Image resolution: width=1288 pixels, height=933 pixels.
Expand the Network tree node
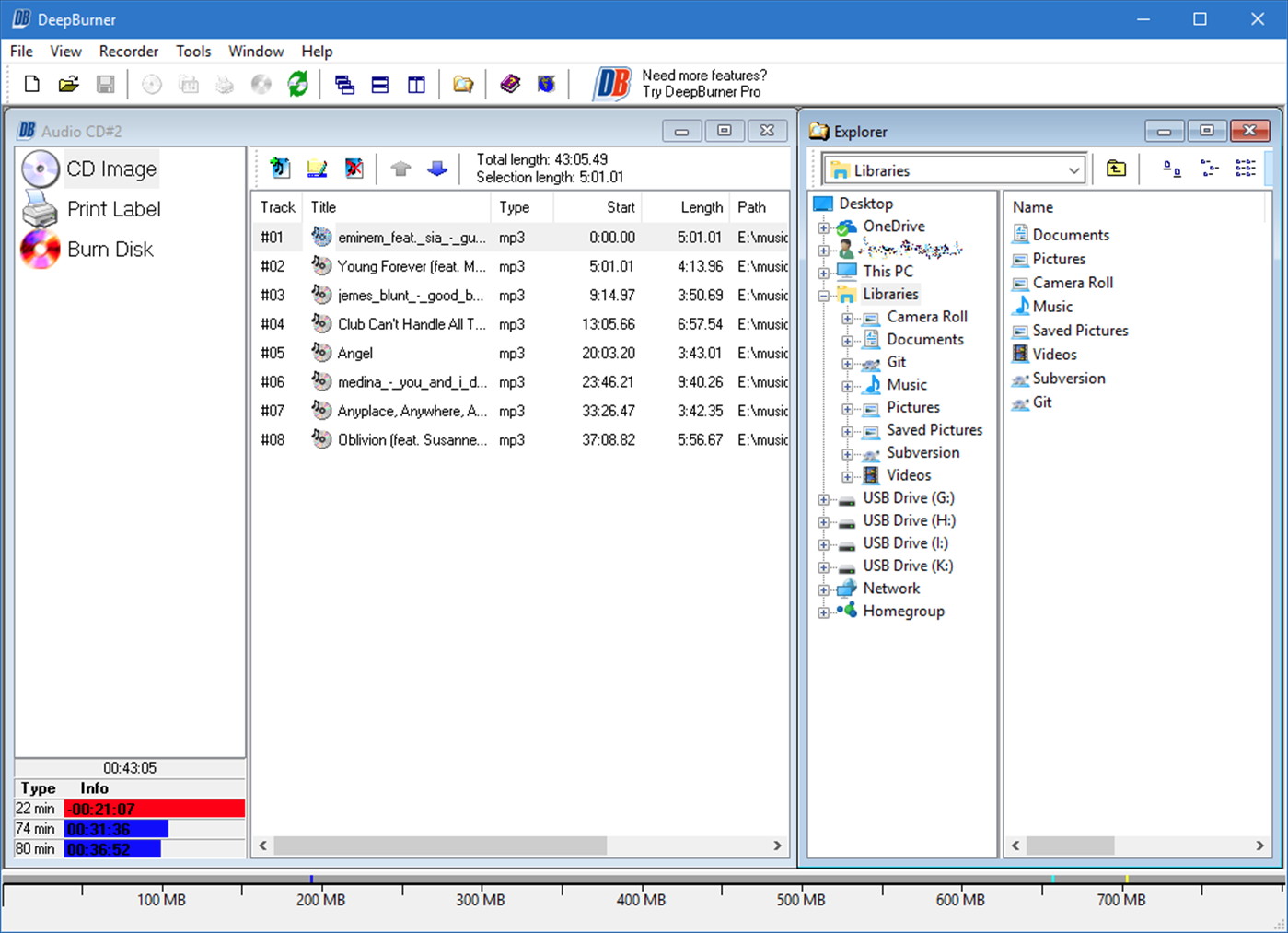[x=824, y=590]
